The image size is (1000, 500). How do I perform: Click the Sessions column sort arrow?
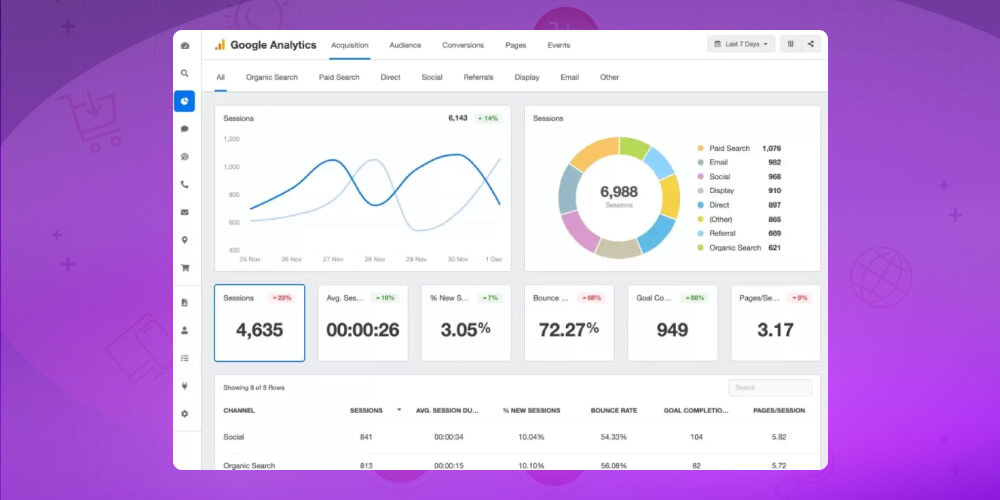[x=399, y=410]
